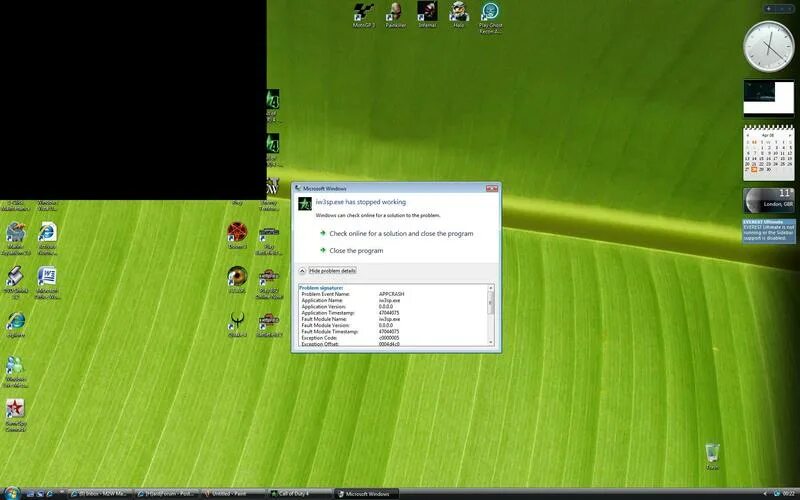Collapse with Hide problem details
The height and width of the screenshot is (500, 800).
tap(327, 271)
